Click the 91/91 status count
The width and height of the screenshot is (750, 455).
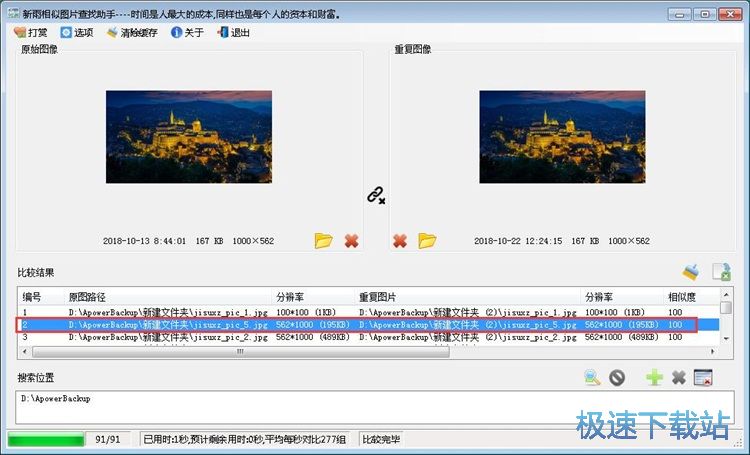tap(108, 439)
